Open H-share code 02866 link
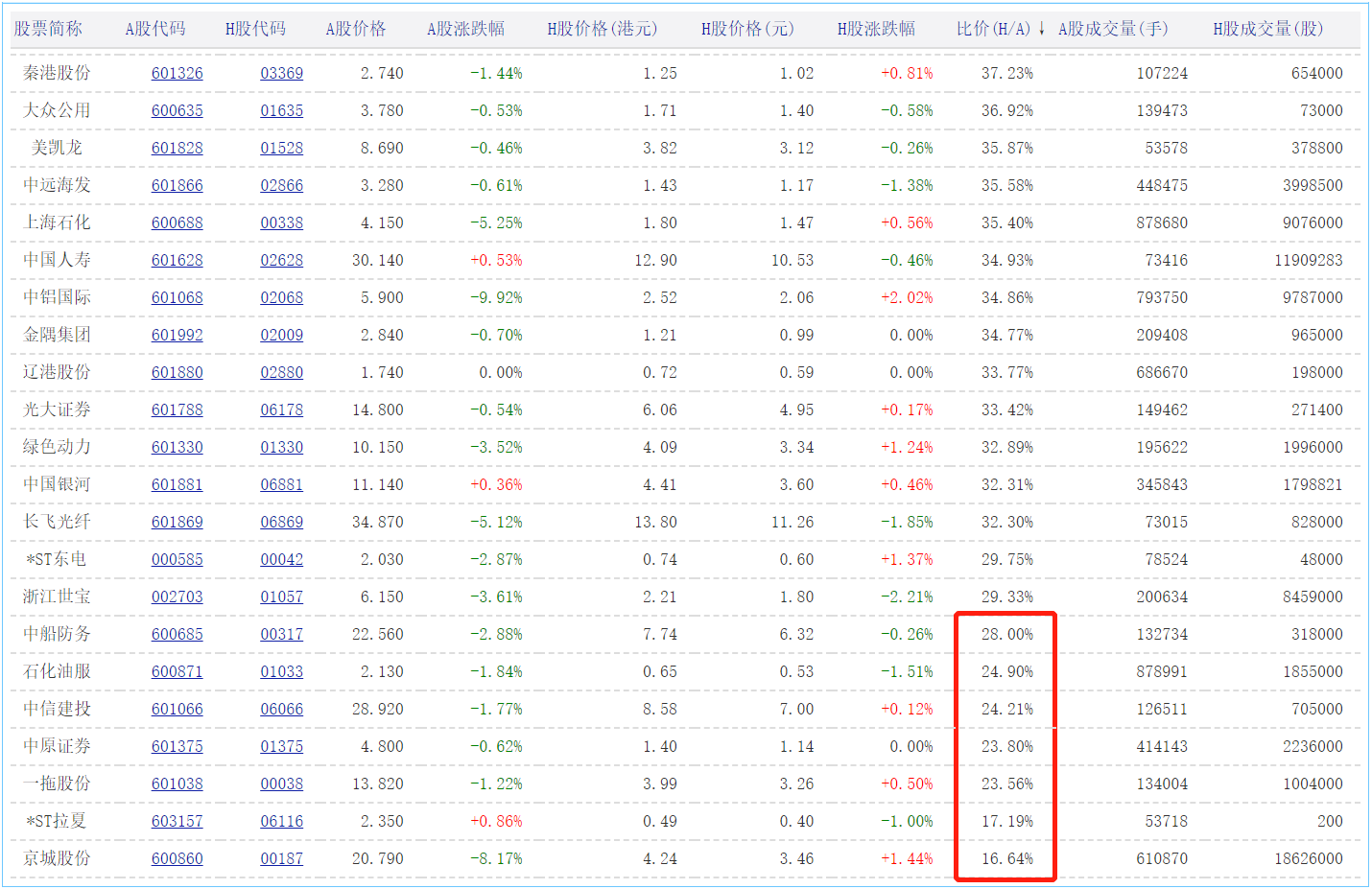The image size is (1372, 889). (282, 185)
